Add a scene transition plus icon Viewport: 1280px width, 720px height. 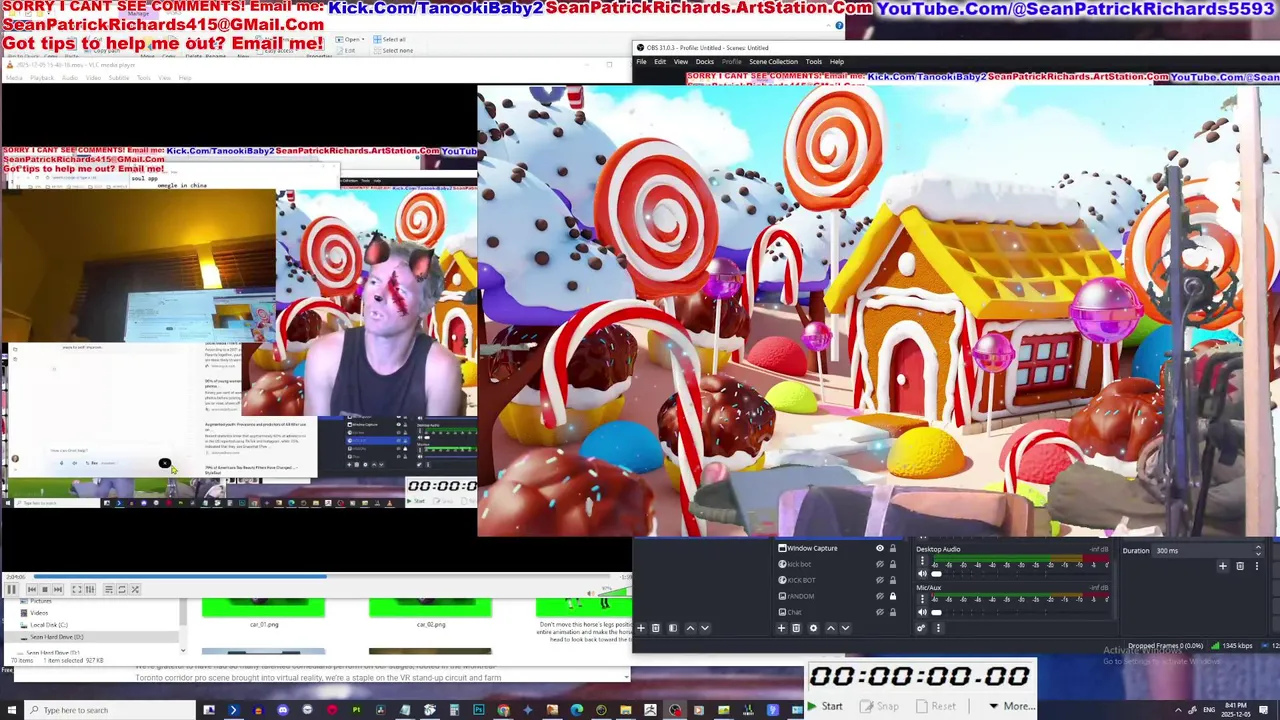(1222, 566)
